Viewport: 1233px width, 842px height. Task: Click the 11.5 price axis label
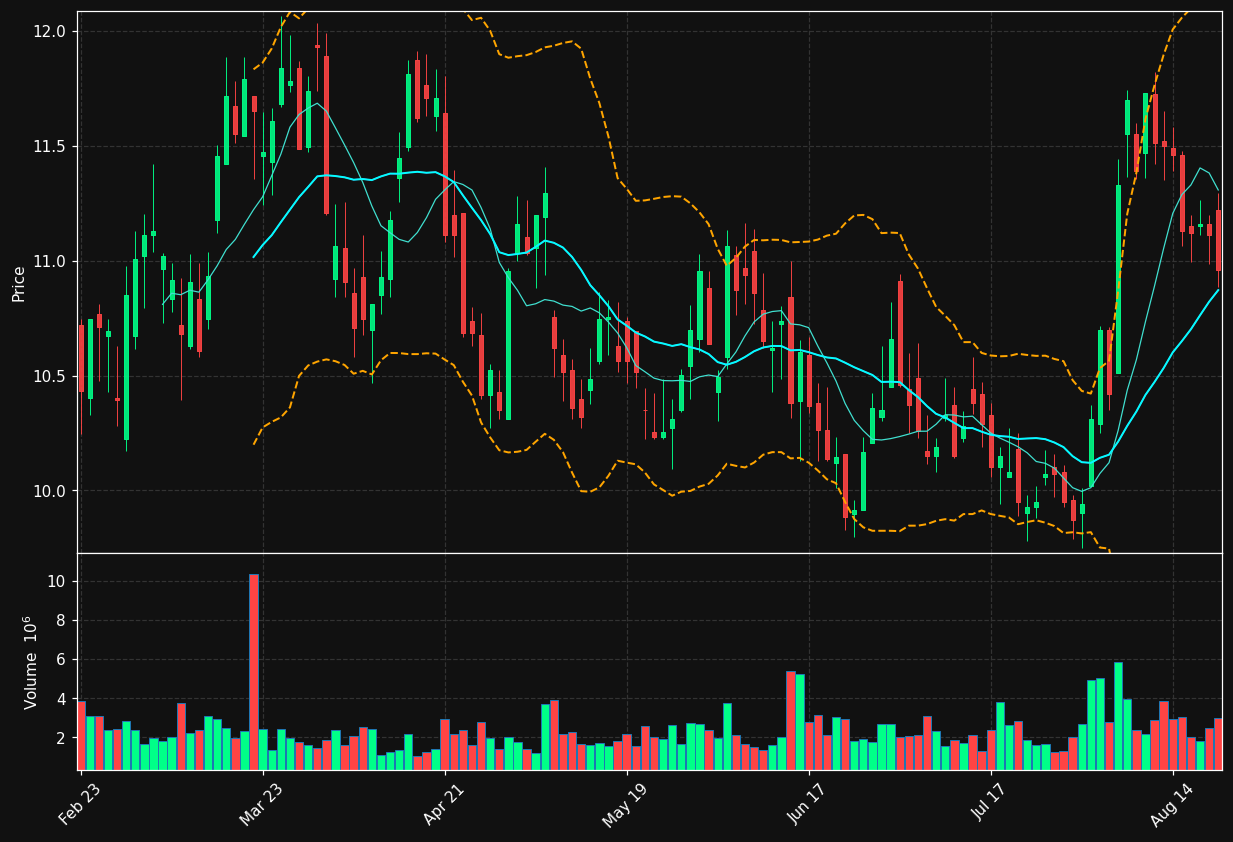pos(51,147)
